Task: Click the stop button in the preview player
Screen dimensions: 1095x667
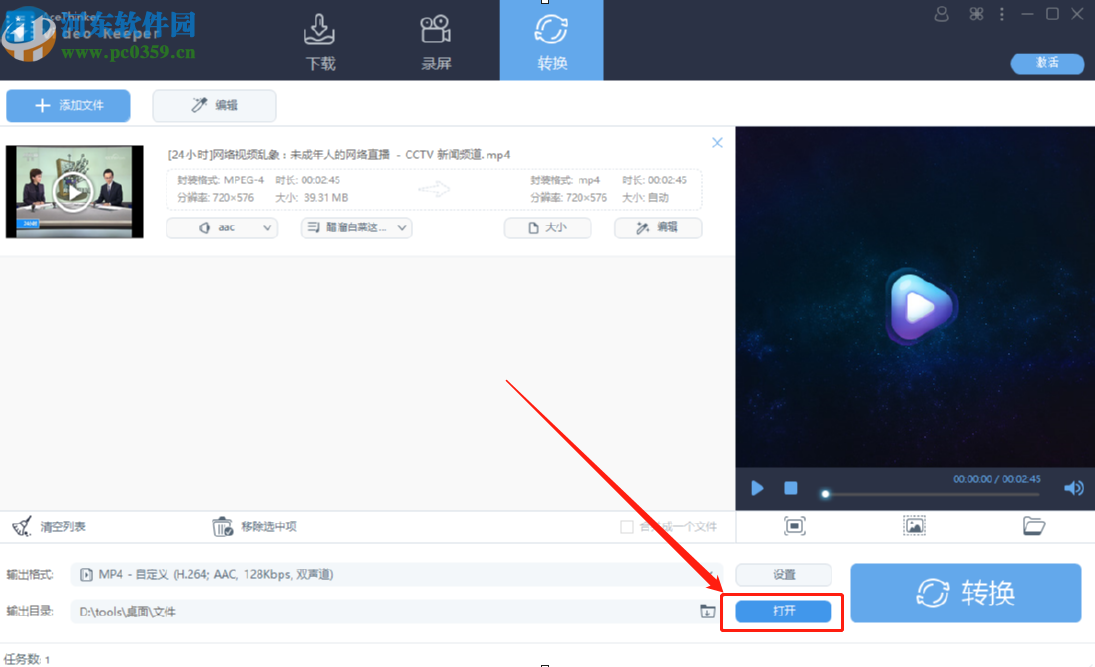Action: [x=791, y=488]
